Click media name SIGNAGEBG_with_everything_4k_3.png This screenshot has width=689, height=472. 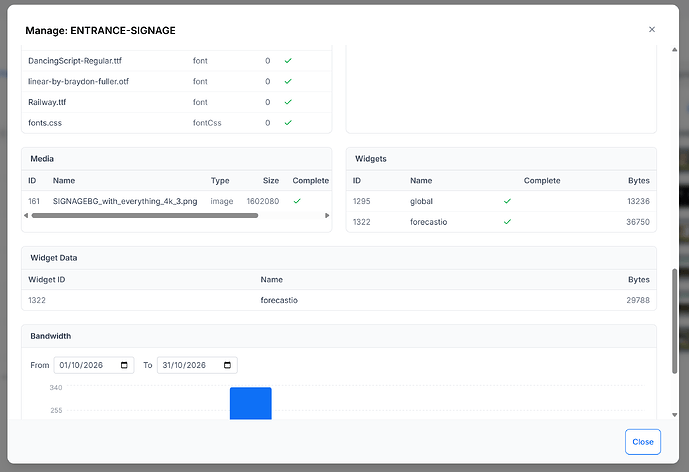pyautogui.click(x=125, y=201)
